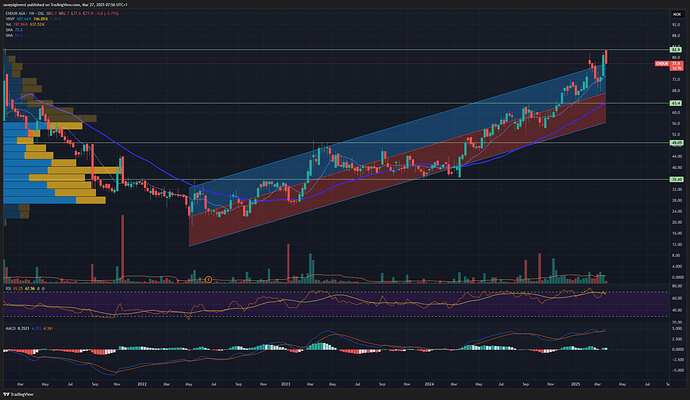This screenshot has height=400, width=690.
Task: Click the ENDUR ticker price tag
Action: click(662, 64)
